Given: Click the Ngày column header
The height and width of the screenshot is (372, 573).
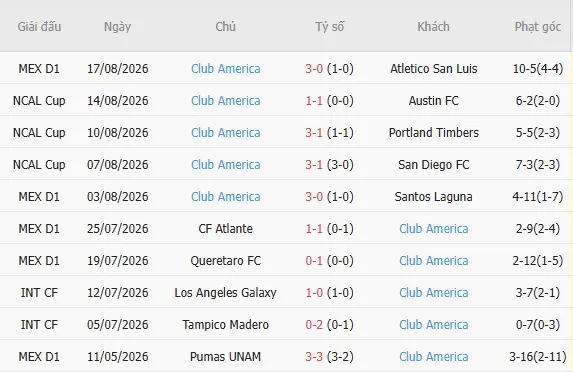Looking at the screenshot, I should 117,27.
